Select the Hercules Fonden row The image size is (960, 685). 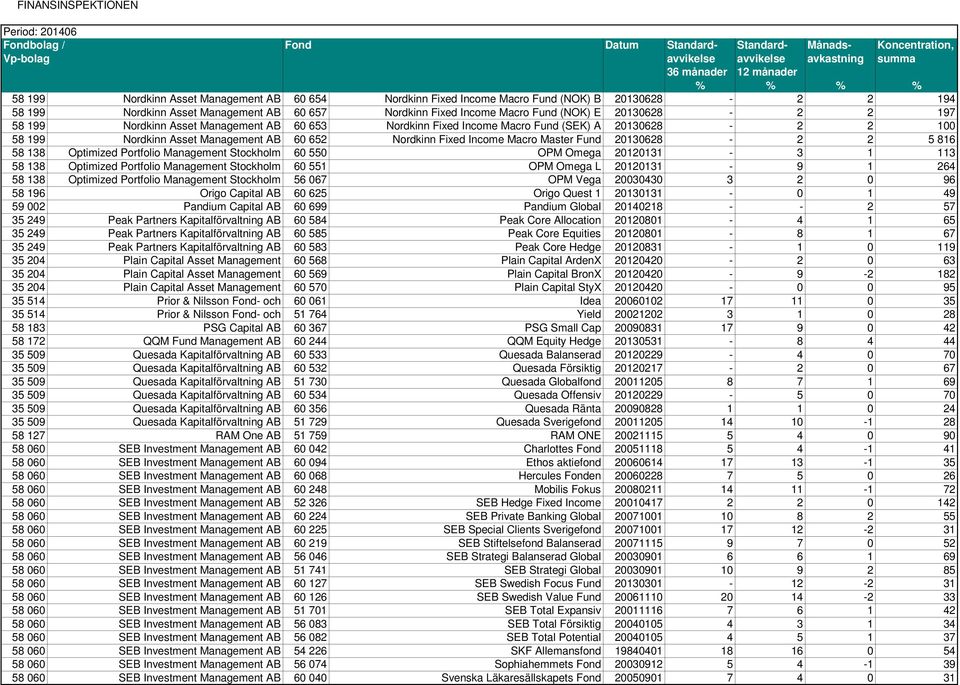[479, 476]
